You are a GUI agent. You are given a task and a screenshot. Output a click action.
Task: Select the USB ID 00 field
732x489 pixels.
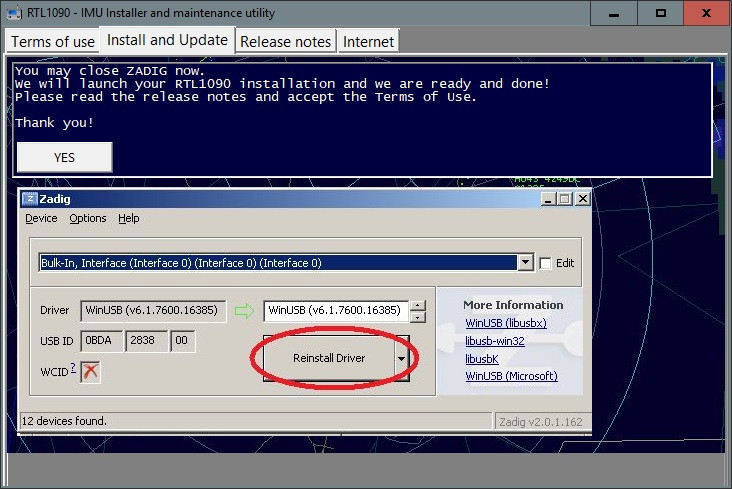point(182,340)
